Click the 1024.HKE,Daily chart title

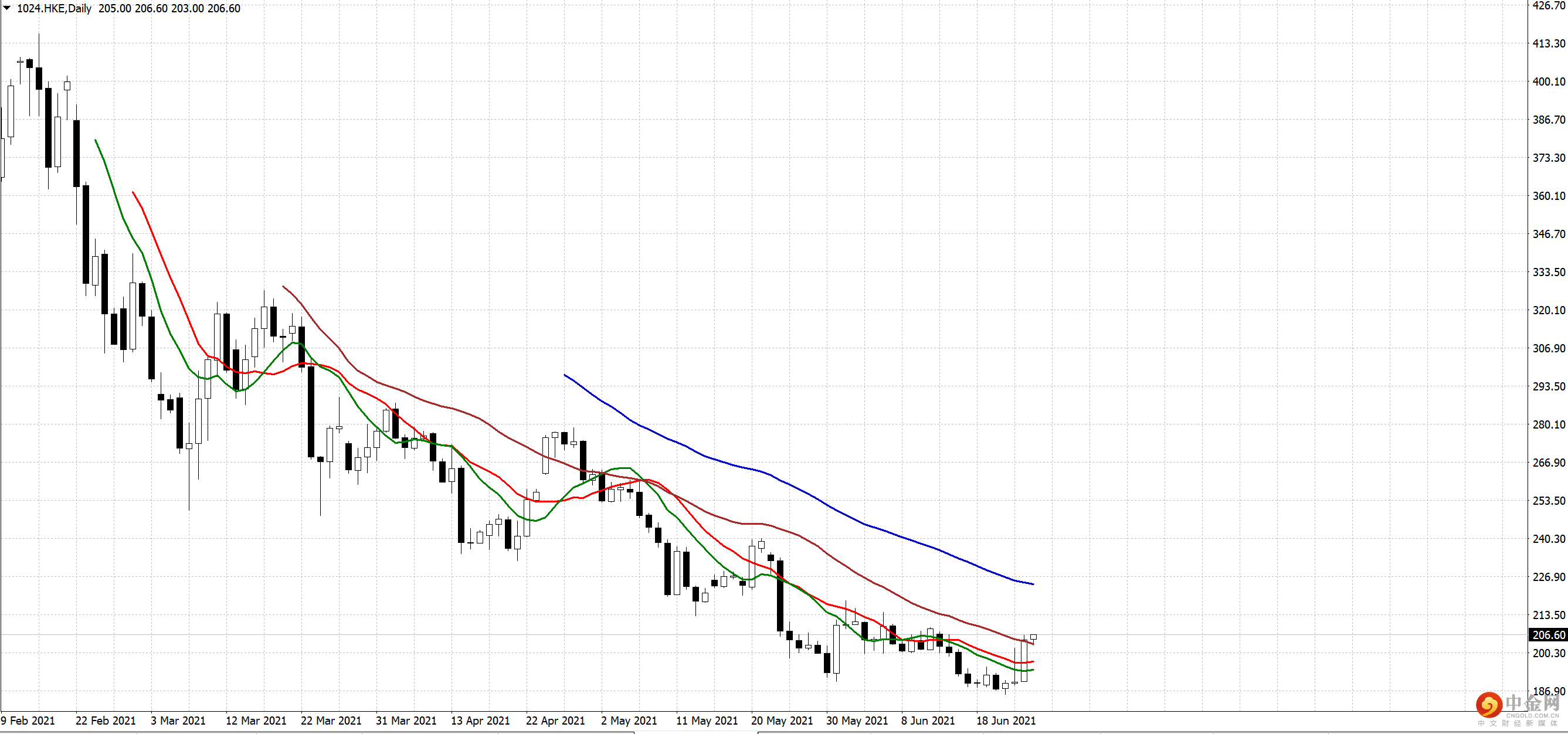point(54,9)
